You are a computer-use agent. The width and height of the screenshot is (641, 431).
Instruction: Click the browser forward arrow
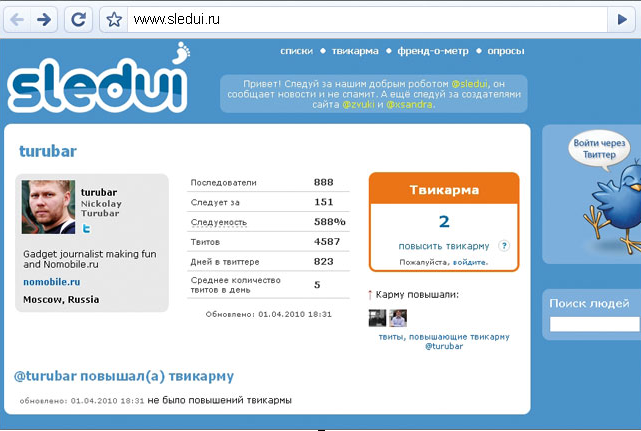click(x=44, y=19)
